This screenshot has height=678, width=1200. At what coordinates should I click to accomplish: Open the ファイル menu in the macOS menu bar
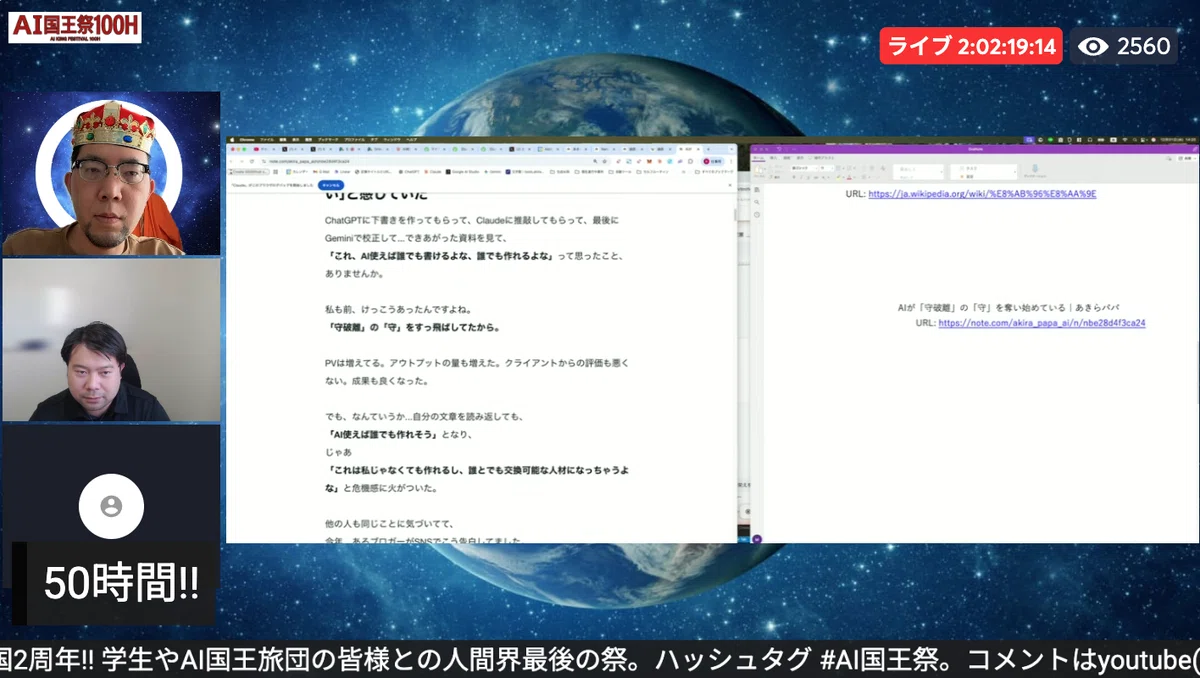coord(266,139)
